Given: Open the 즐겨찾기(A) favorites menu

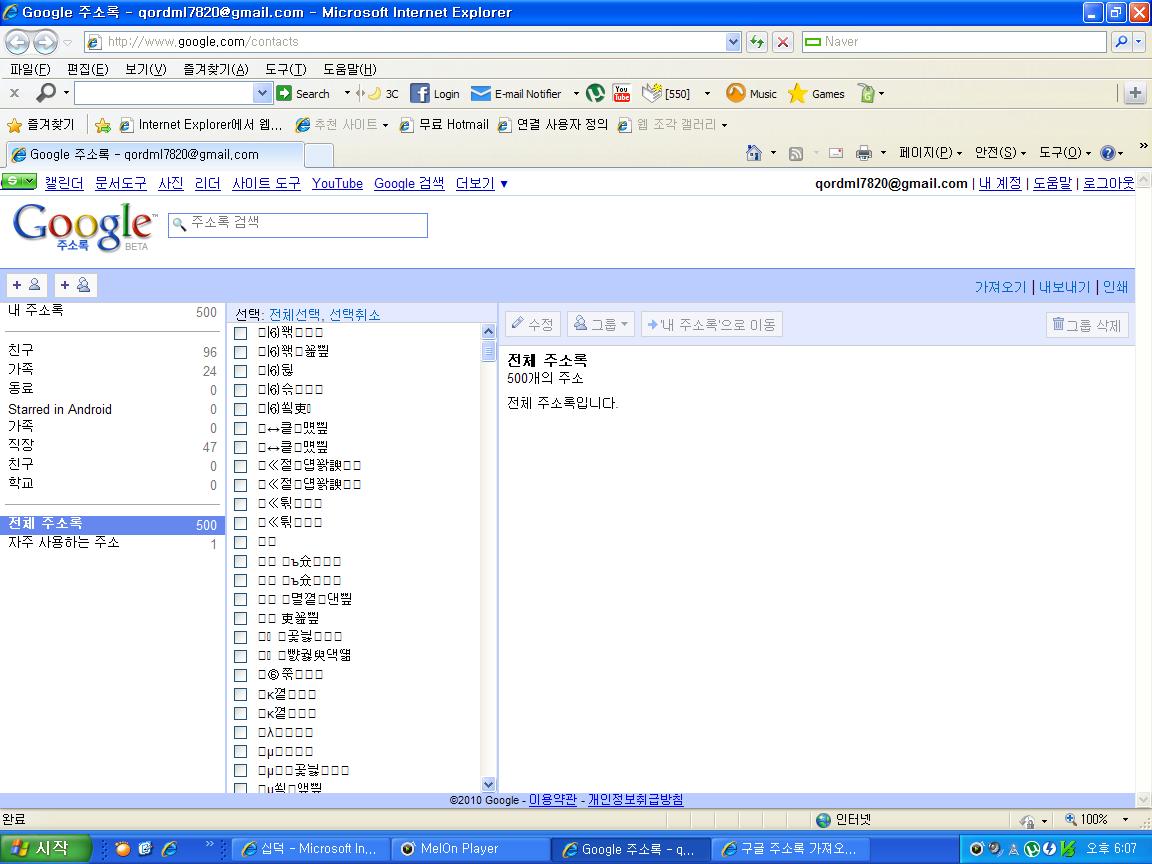Looking at the screenshot, I should point(216,69).
